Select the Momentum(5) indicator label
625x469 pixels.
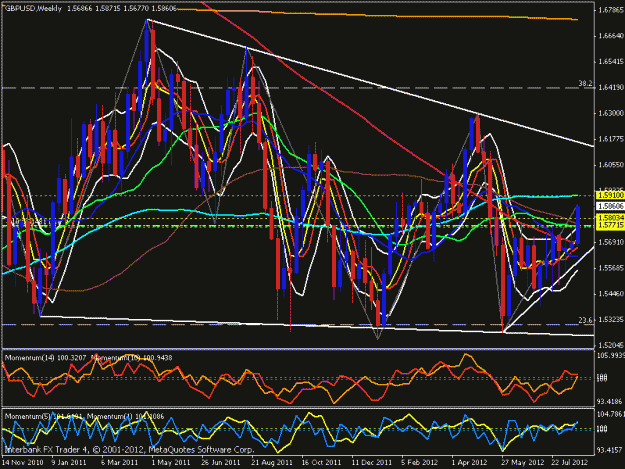click(45, 416)
